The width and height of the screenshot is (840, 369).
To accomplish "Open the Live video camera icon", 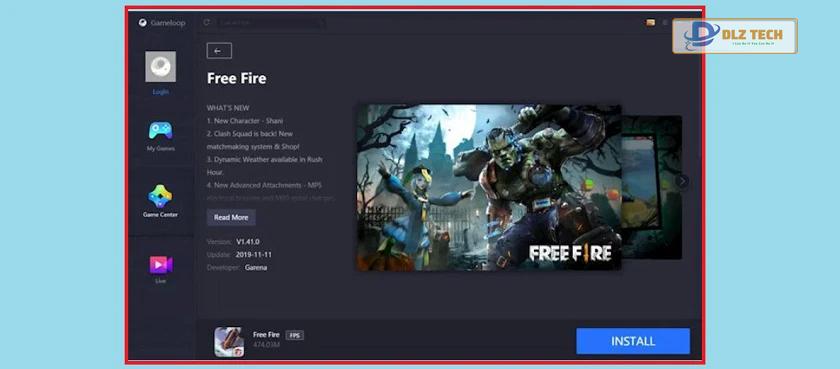I will (x=161, y=265).
